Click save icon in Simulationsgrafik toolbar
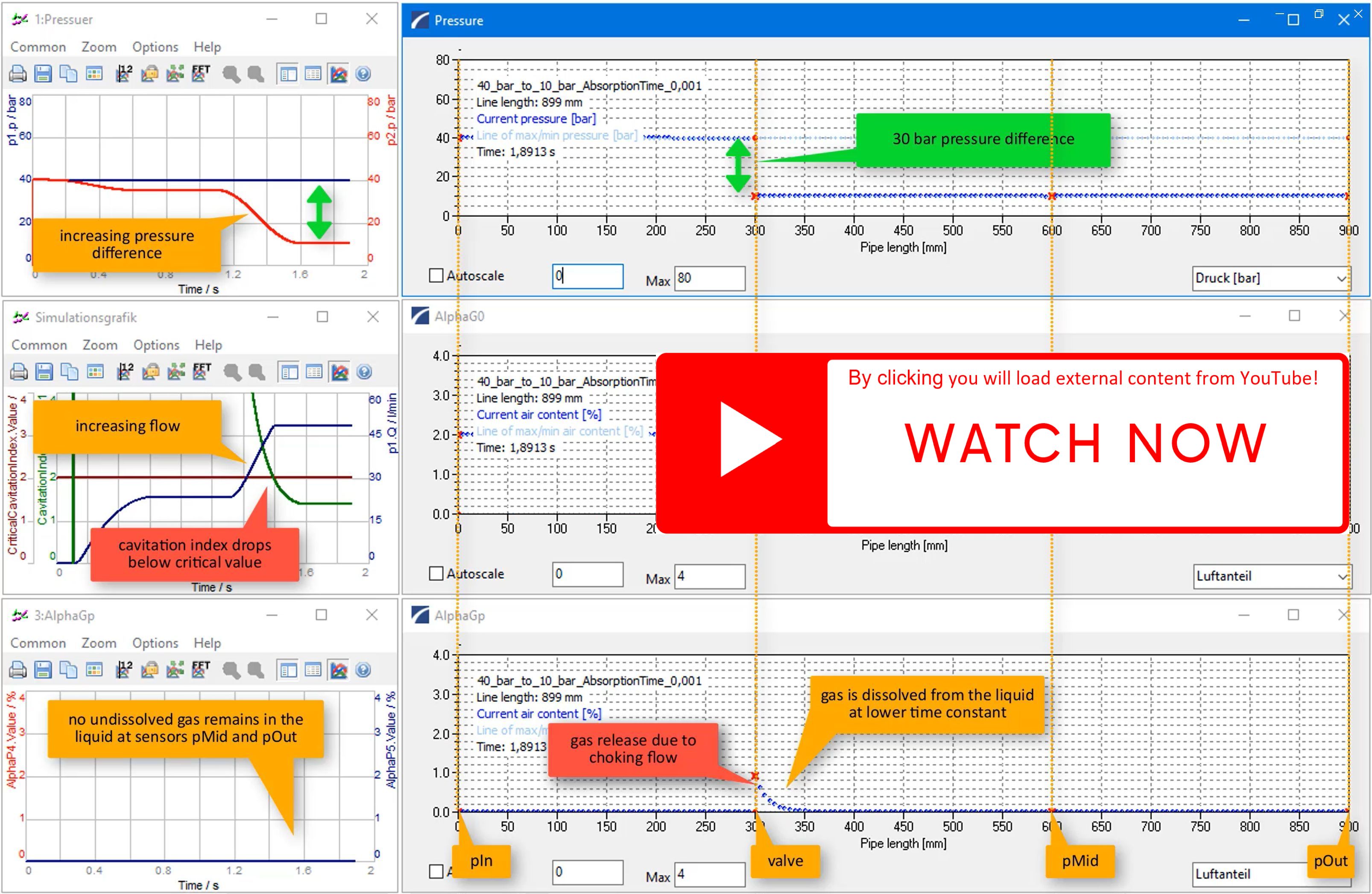 click(44, 372)
